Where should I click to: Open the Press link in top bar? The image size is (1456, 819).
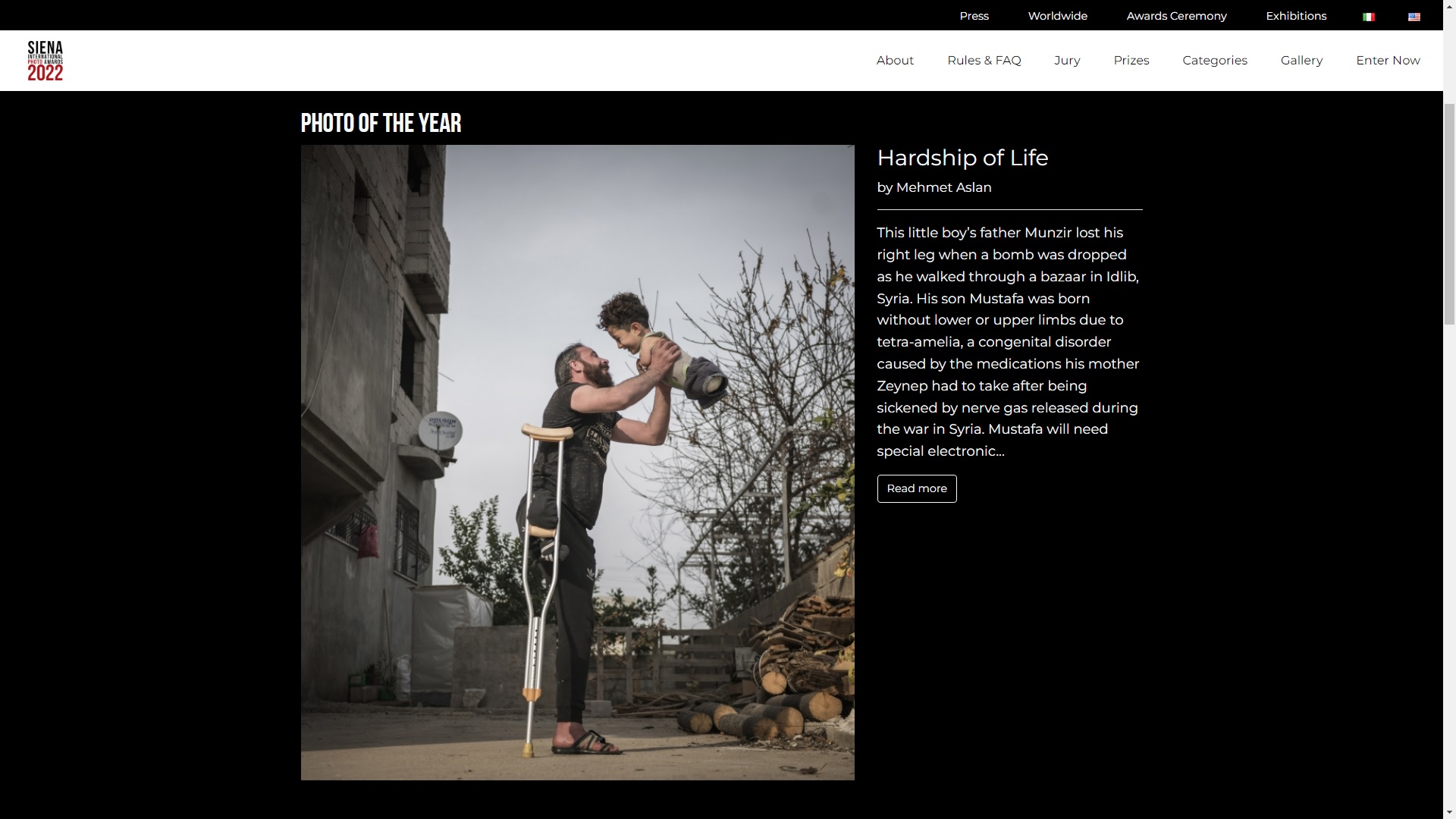(974, 16)
